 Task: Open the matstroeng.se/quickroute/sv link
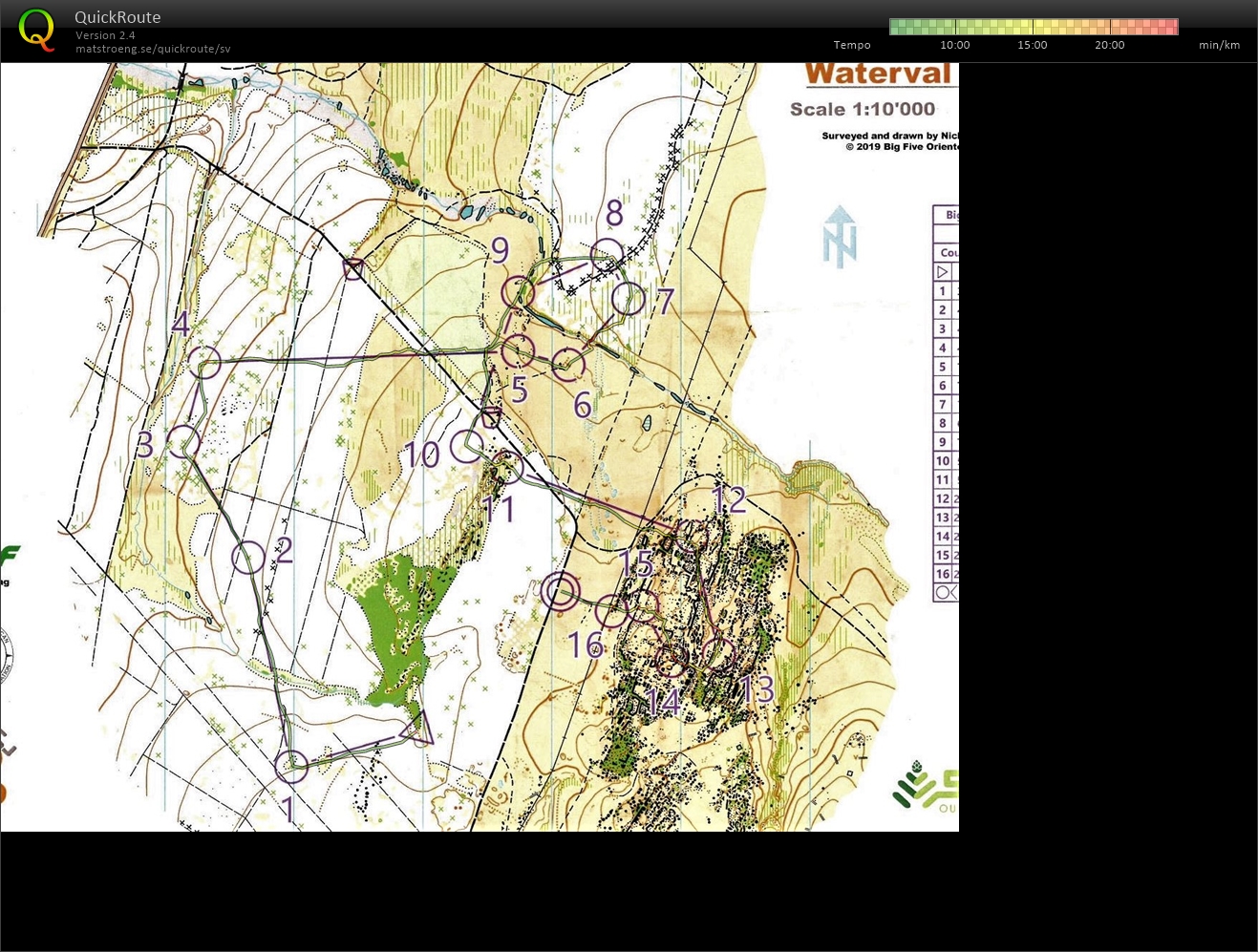click(153, 49)
